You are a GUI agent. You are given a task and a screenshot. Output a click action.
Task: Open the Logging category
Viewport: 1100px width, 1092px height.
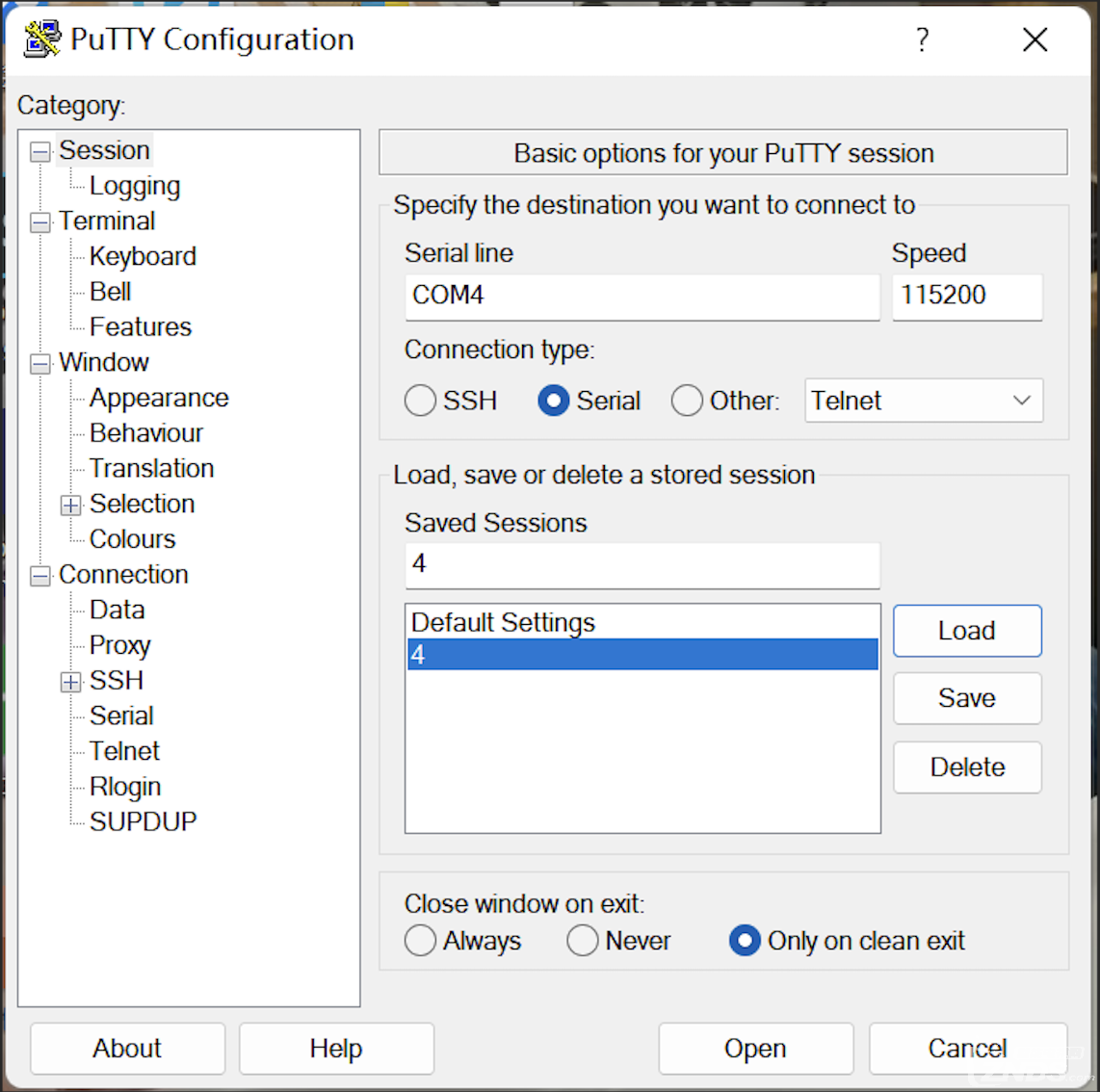135,186
